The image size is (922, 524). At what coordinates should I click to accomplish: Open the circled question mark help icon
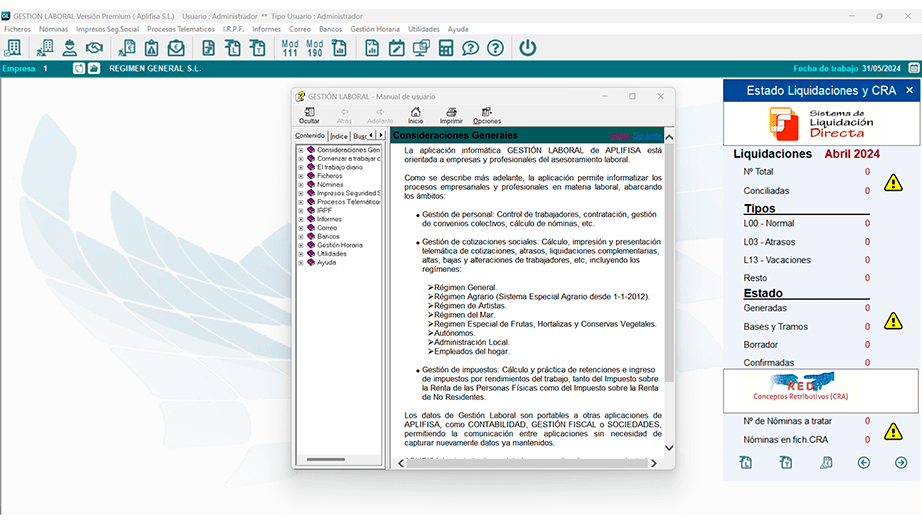tap(495, 48)
